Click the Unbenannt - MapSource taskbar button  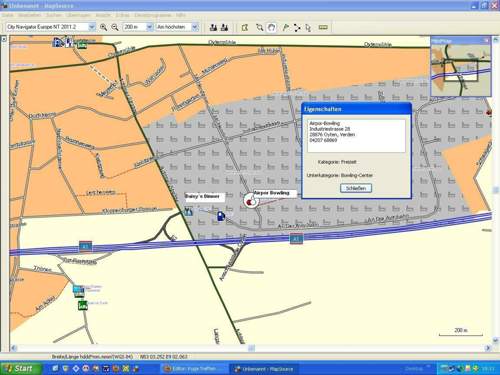pos(264,369)
